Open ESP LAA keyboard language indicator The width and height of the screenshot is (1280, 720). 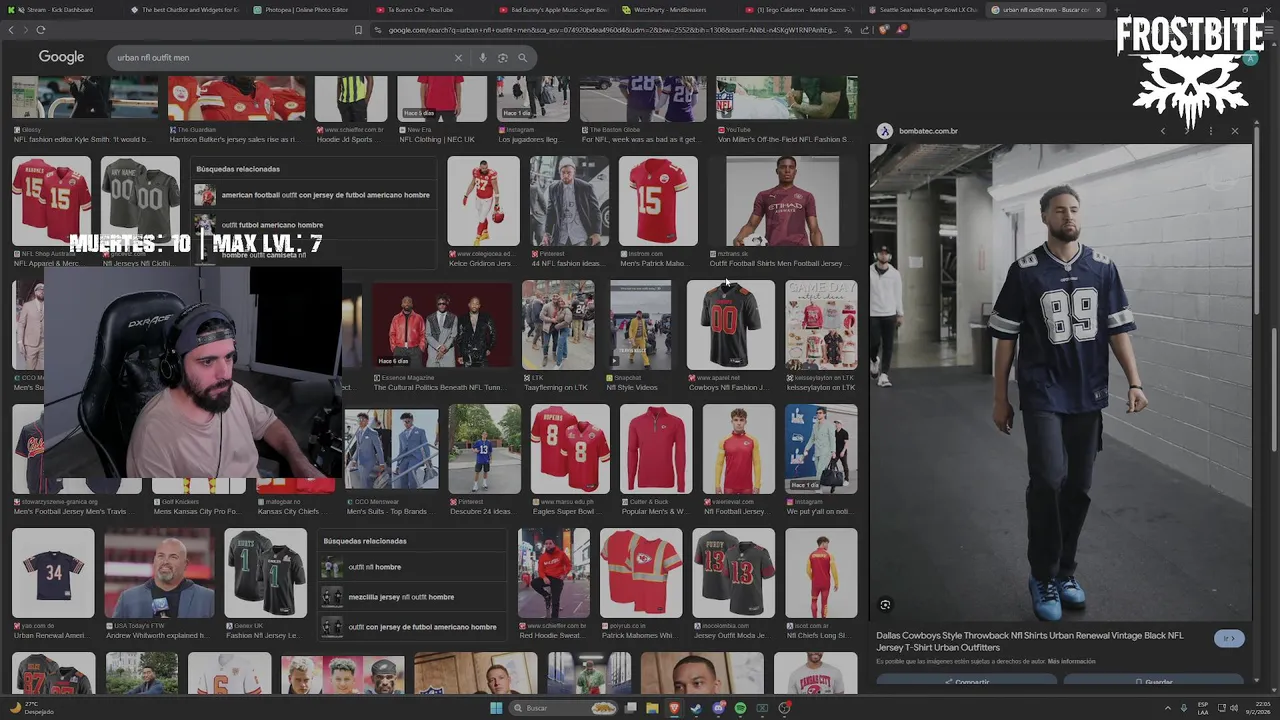pos(1203,708)
